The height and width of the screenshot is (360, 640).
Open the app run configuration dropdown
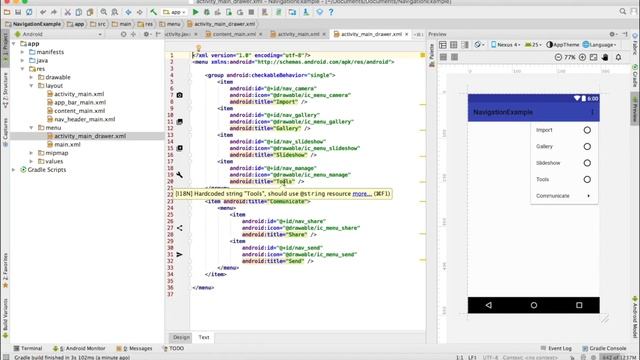pyautogui.click(x=174, y=12)
